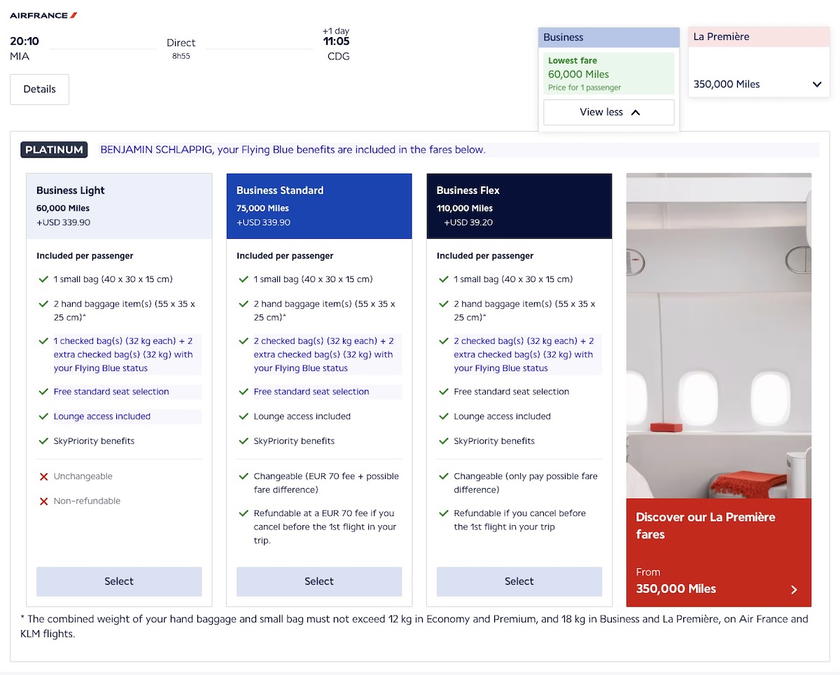Select the Business fare tab
840x675 pixels.
point(609,37)
